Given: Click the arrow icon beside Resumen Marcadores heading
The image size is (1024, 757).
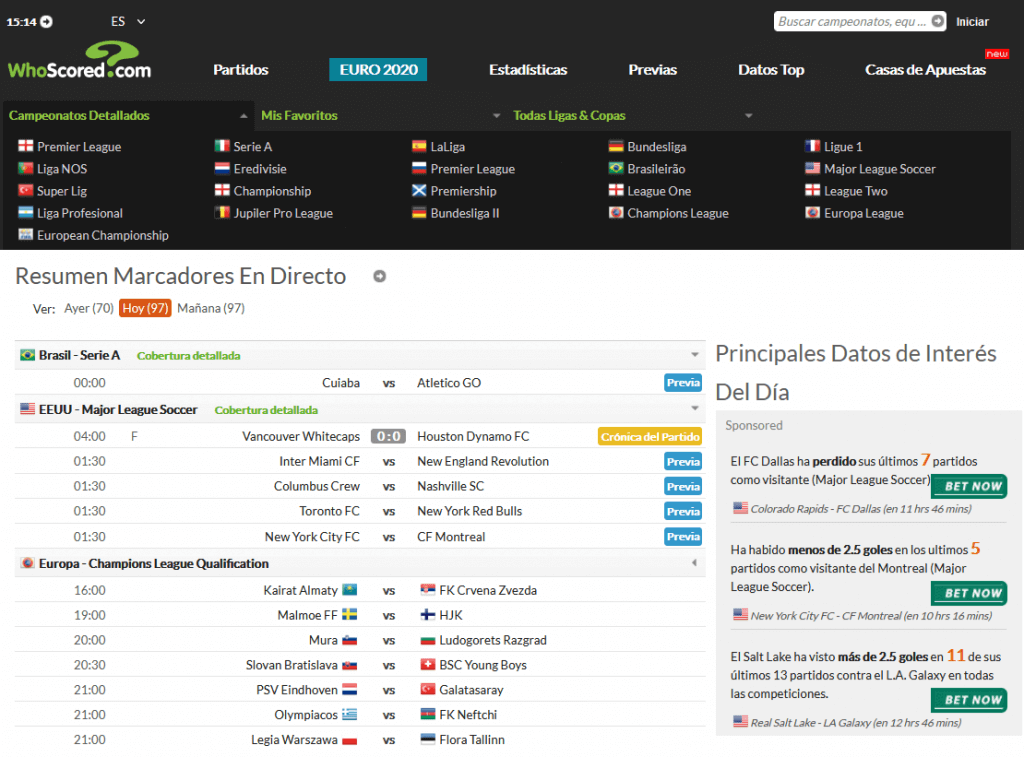Looking at the screenshot, I should 379,276.
